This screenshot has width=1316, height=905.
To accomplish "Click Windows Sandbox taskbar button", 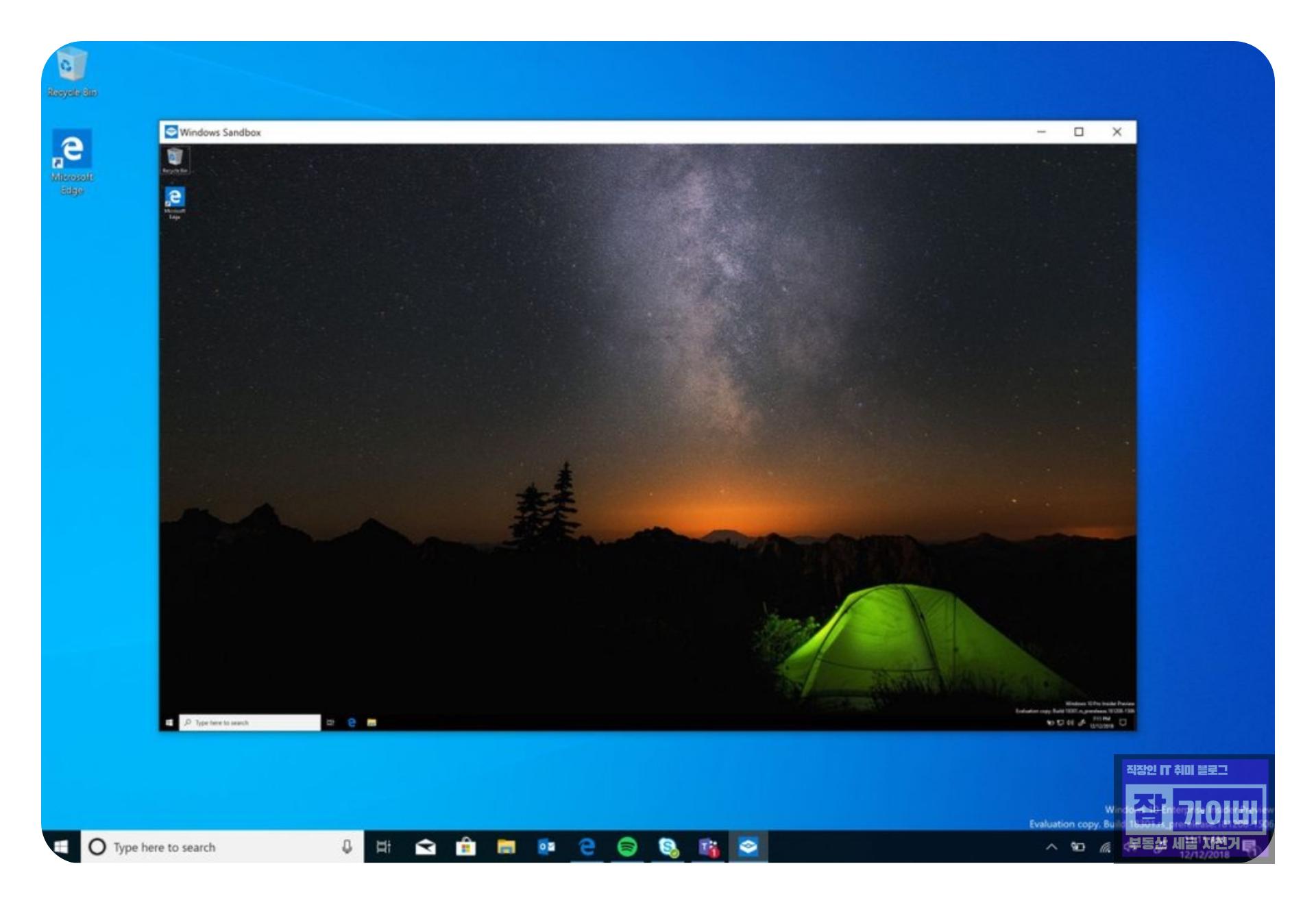I will (748, 847).
